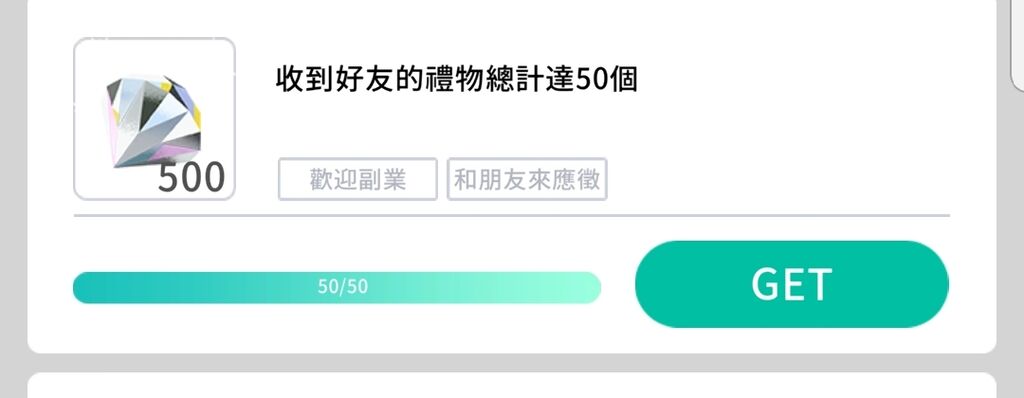Open the 歡迎副業 tag

(x=358, y=179)
